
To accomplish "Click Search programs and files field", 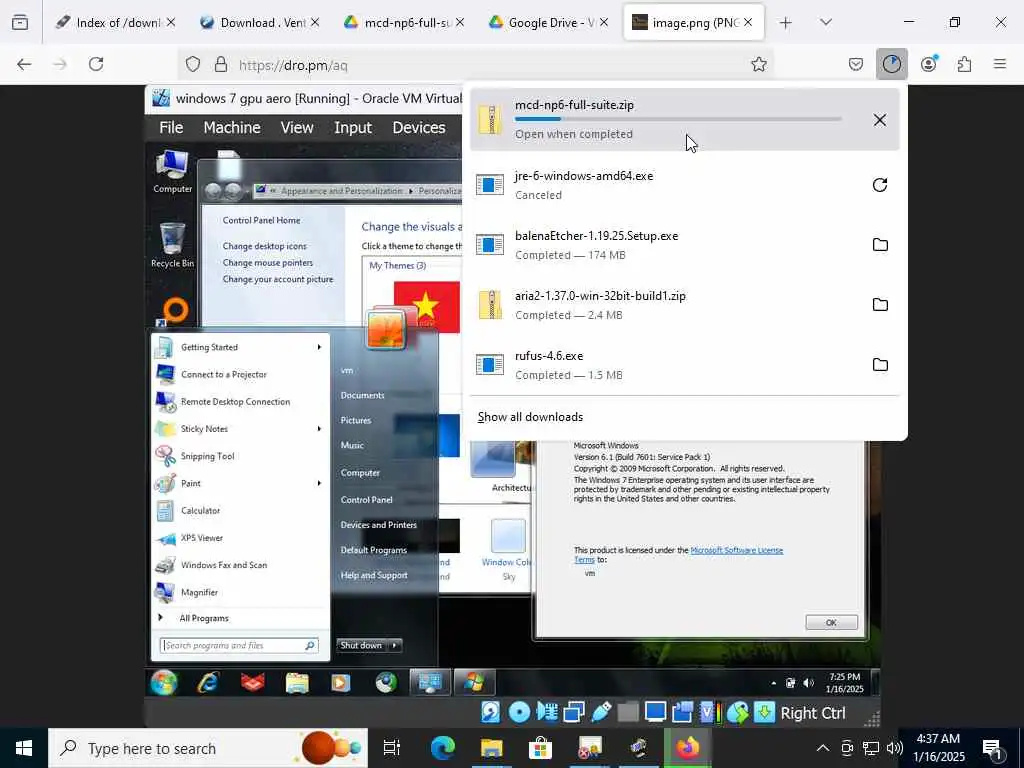I will tap(239, 645).
